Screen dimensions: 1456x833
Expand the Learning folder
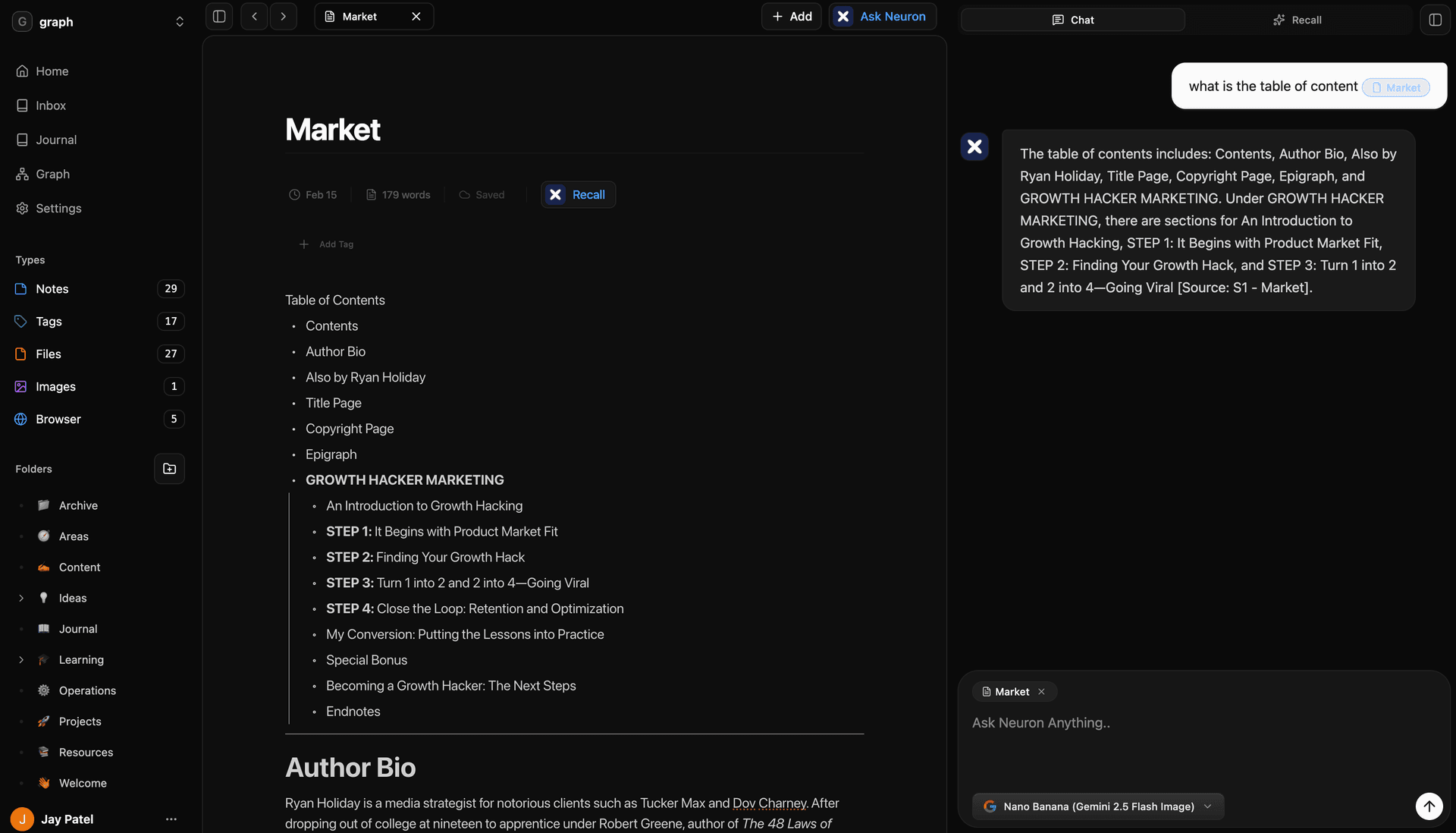point(21,659)
